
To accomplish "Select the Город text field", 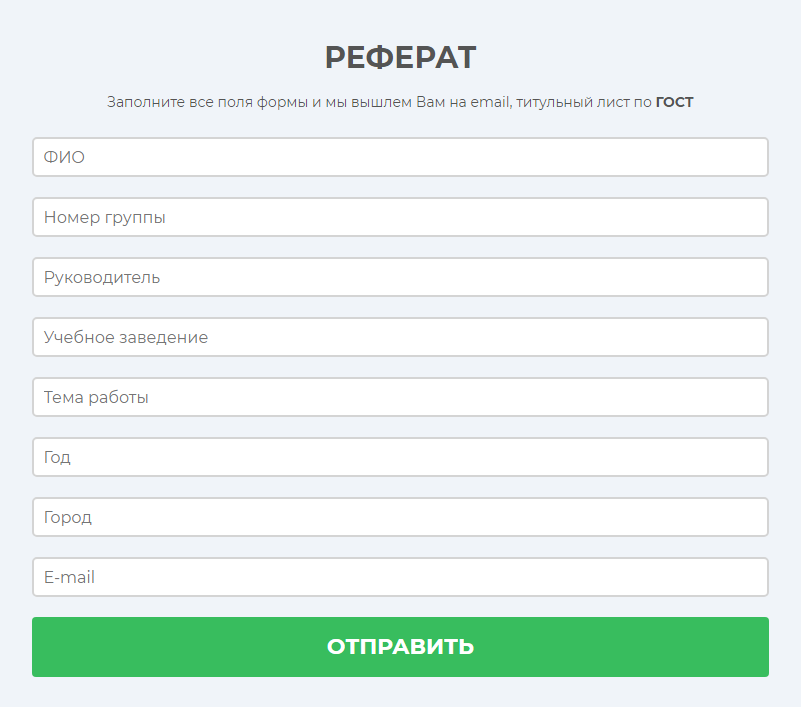I will [x=400, y=517].
